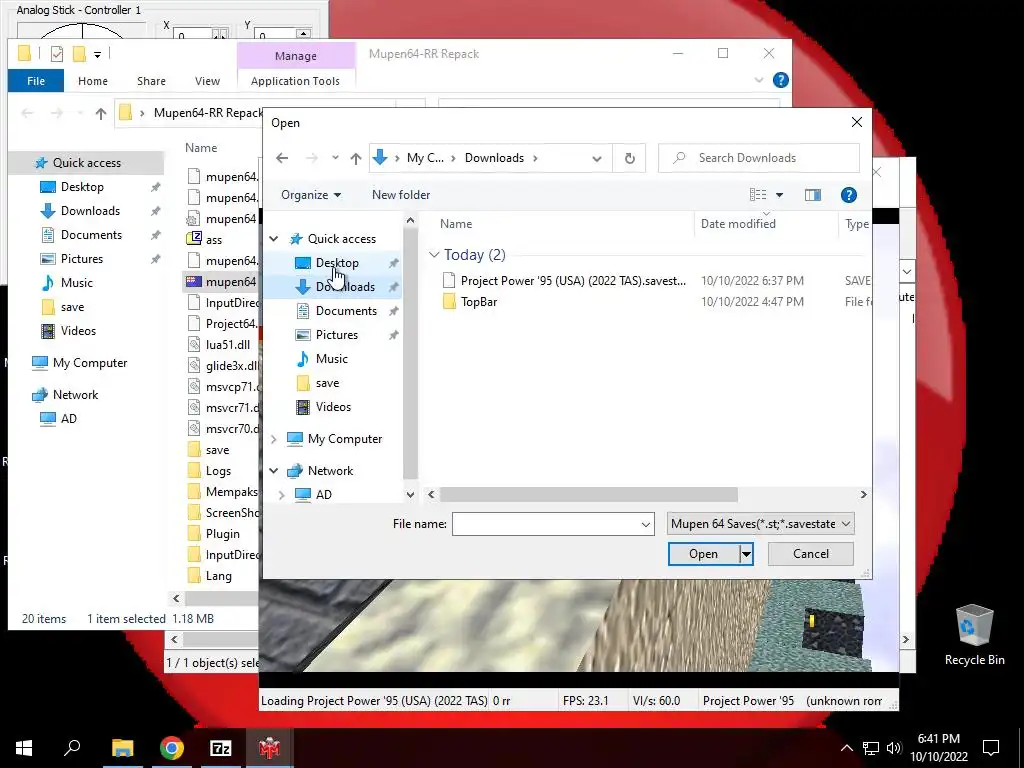Click the Open button
The image size is (1024, 768).
tap(703, 554)
